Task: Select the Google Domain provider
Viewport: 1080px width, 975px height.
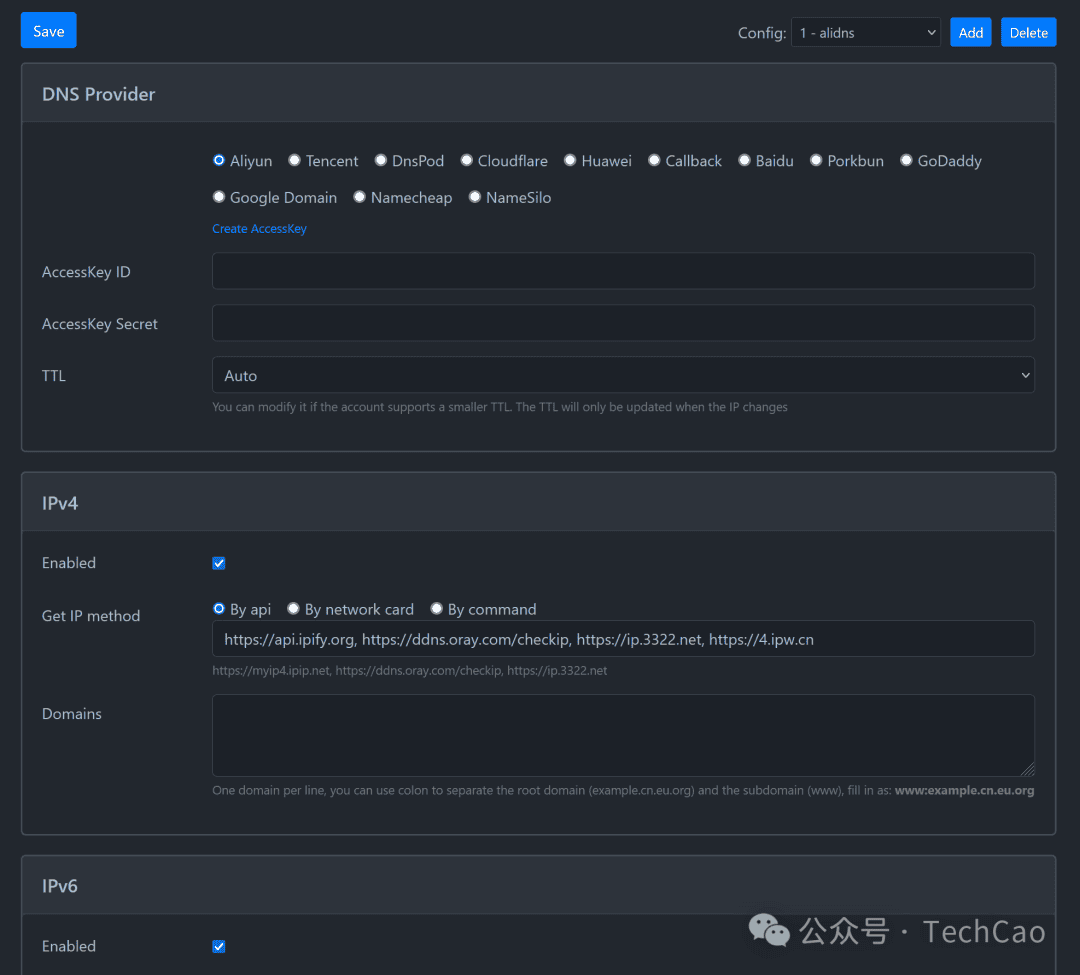Action: coord(219,197)
